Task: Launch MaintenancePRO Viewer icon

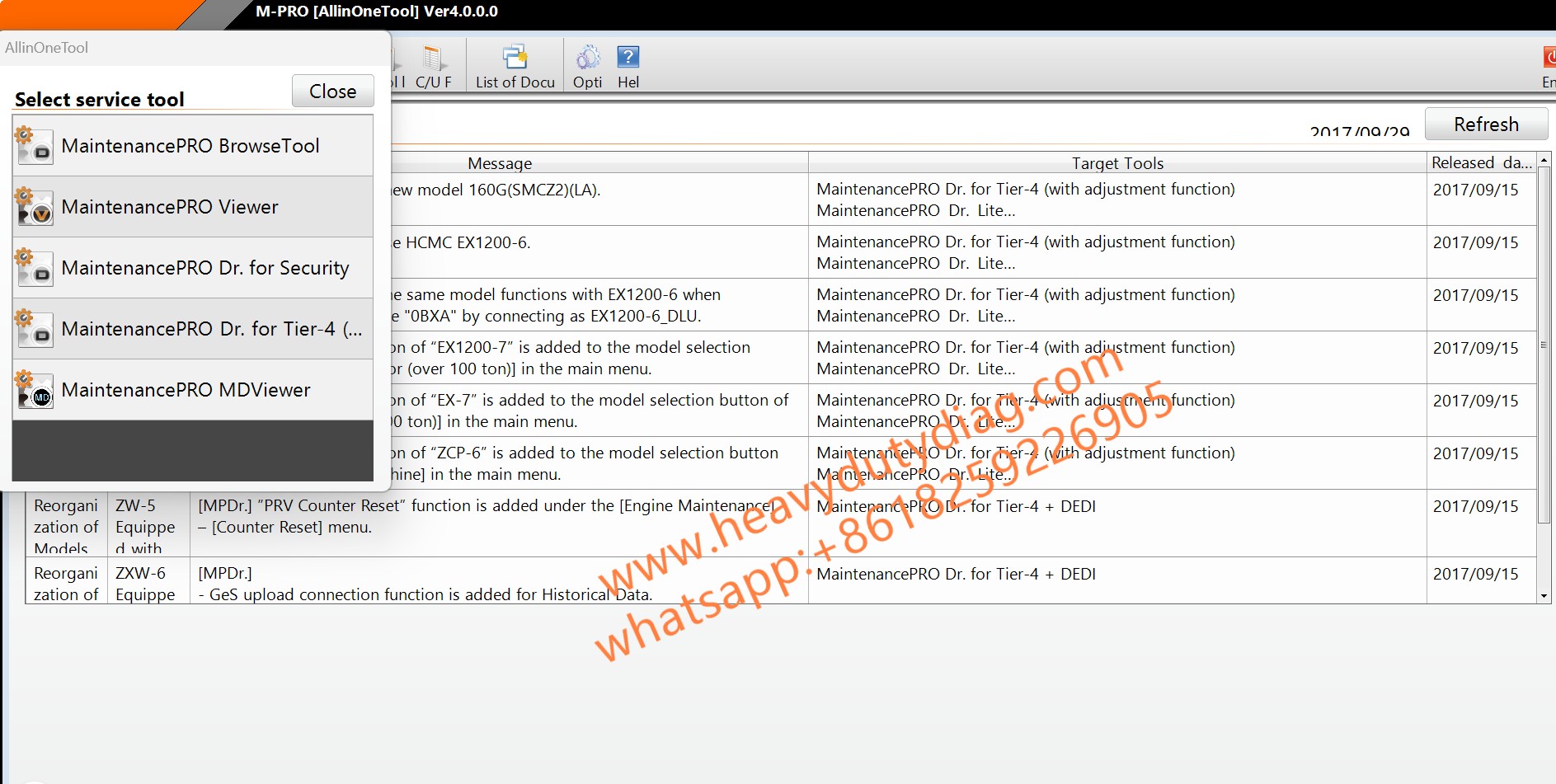Action: click(x=34, y=207)
